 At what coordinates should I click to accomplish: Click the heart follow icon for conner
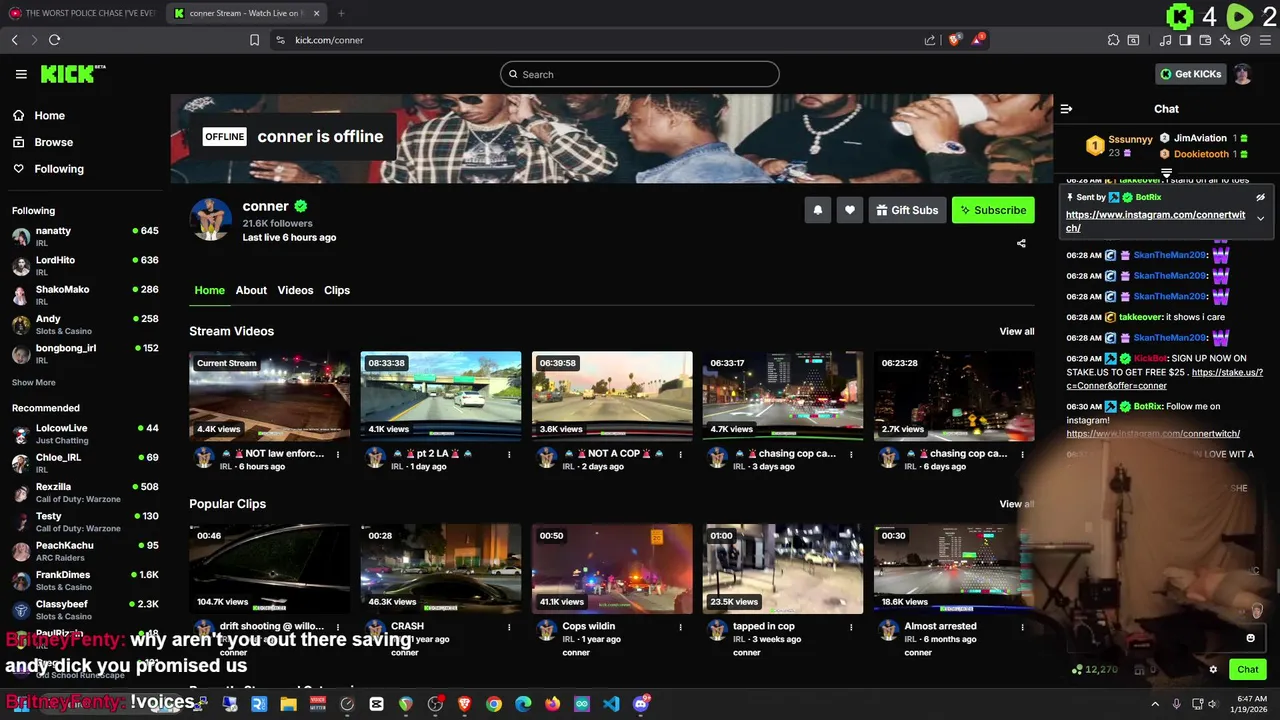pyautogui.click(x=850, y=210)
